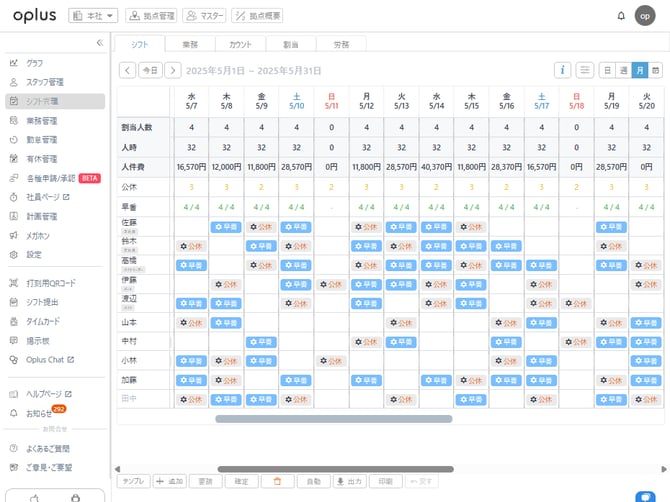
Task: Click the 出力 export button
Action: 350,482
